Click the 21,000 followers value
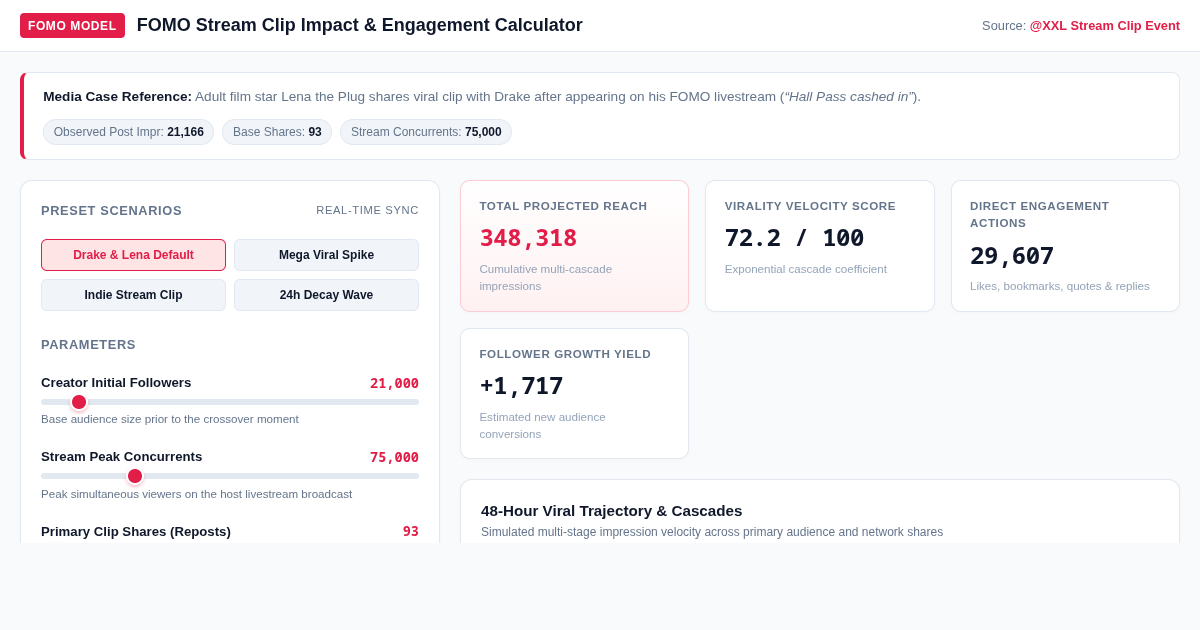 pyautogui.click(x=394, y=383)
